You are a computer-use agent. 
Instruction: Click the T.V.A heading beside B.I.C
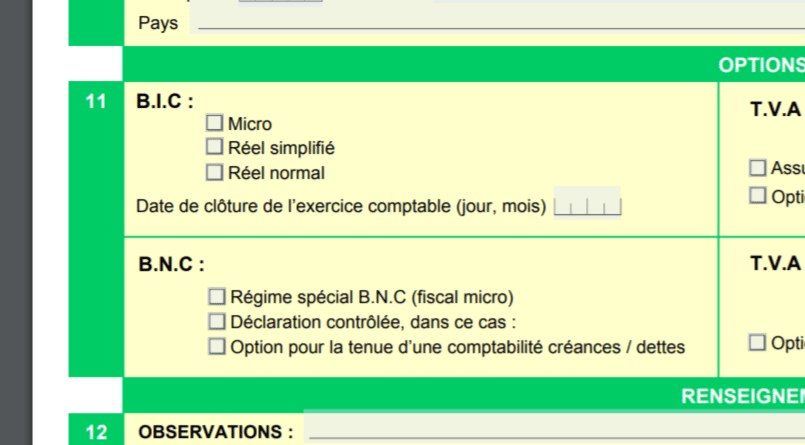(776, 110)
